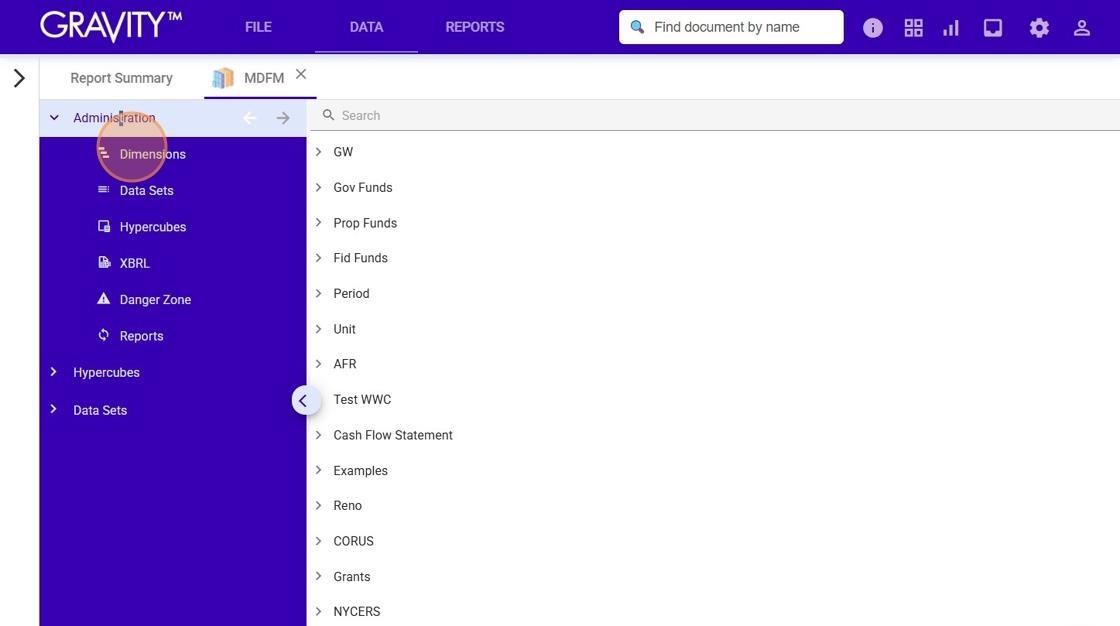Click the Reports refresh icon
This screenshot has height=626, width=1120.
(104, 334)
